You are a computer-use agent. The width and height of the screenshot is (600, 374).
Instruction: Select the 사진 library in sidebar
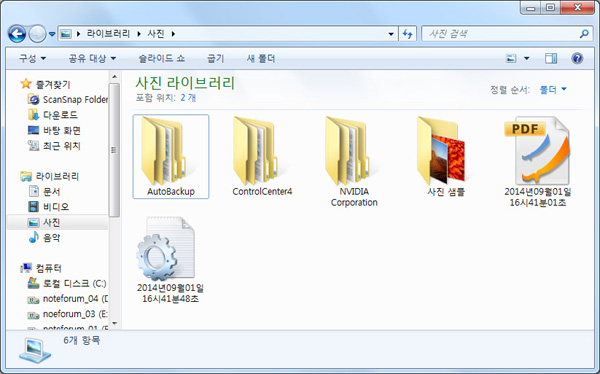57,222
